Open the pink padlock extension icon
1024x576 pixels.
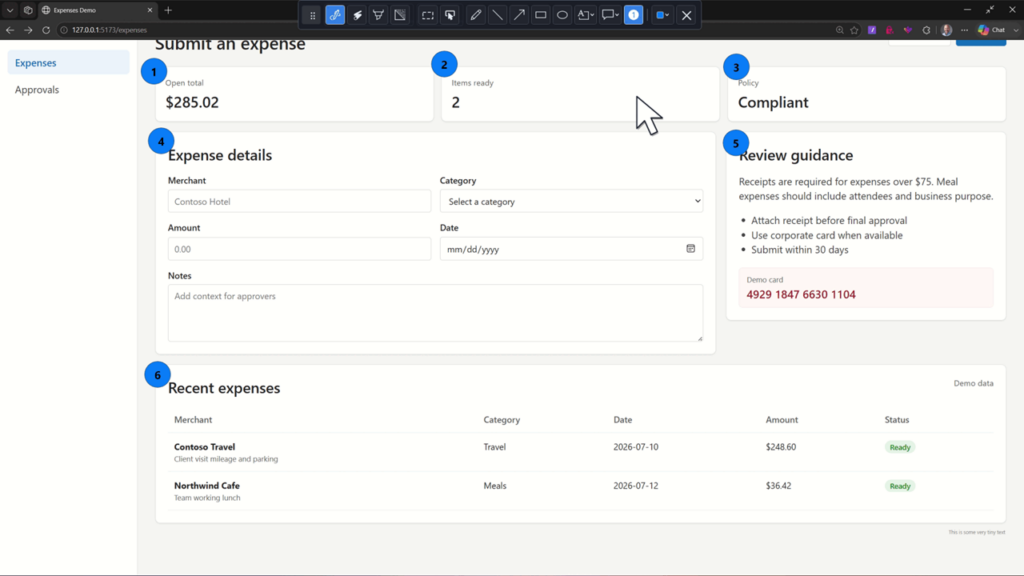pos(889,30)
